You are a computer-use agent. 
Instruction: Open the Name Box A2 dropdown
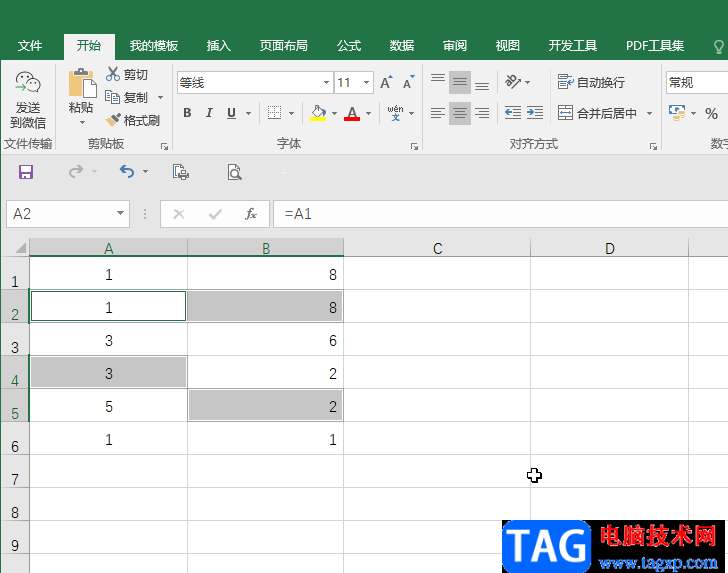tap(120, 213)
